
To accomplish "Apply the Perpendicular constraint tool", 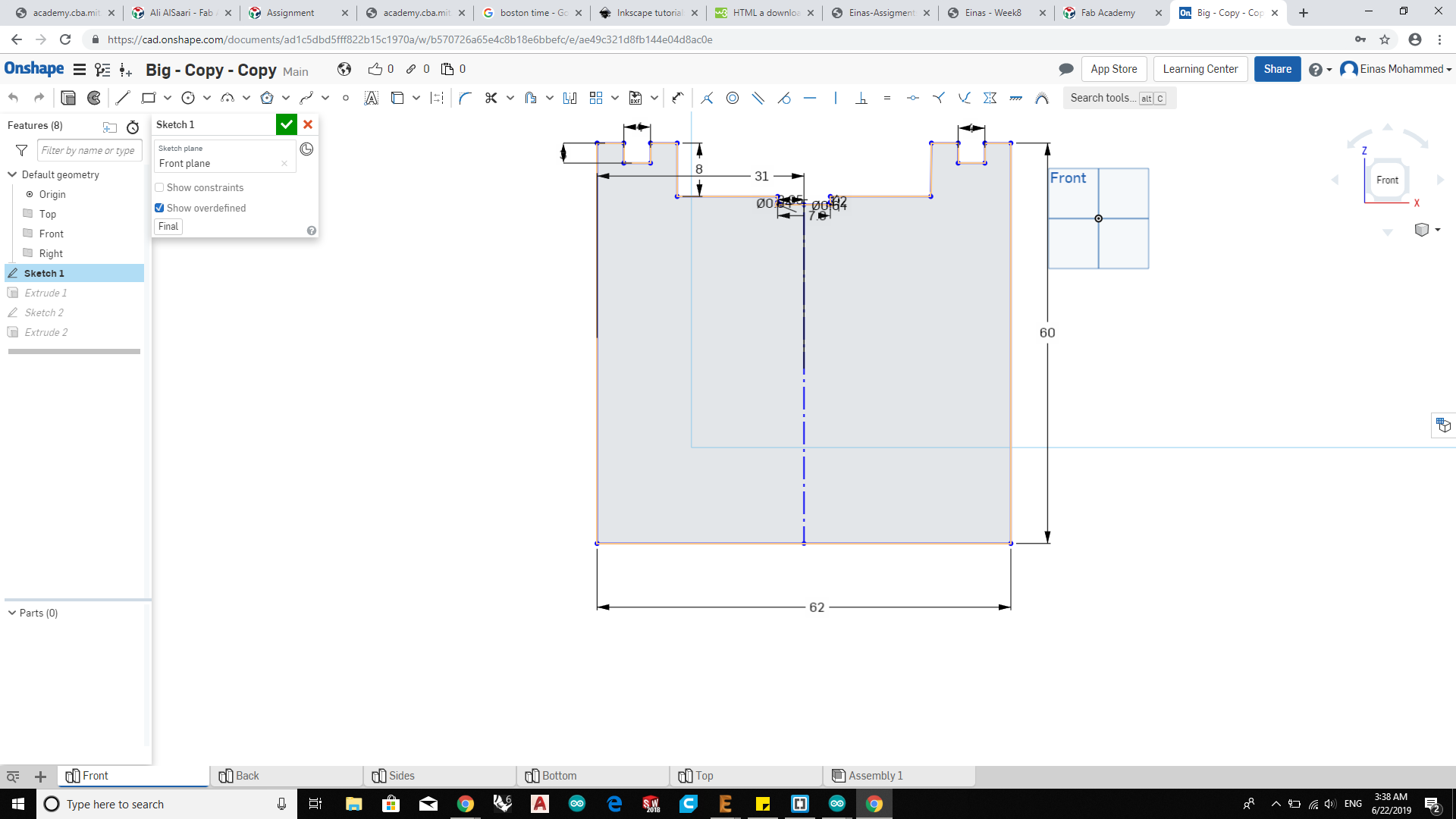I will coord(861,98).
